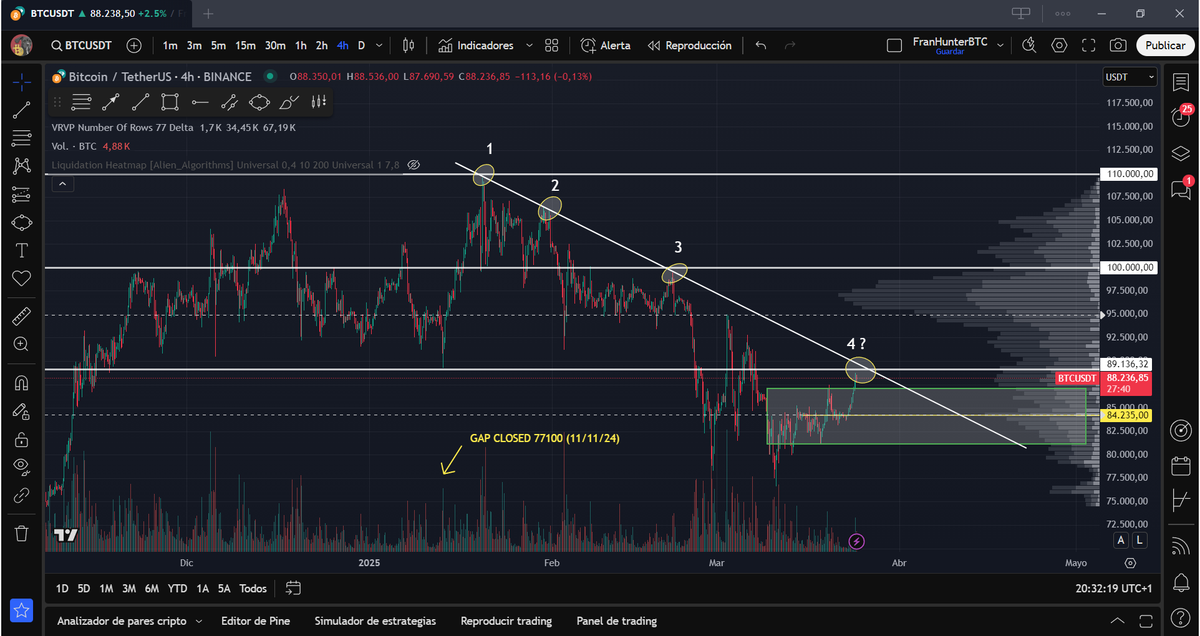Image resolution: width=1200 pixels, height=636 pixels.
Task: Open the patterns tool in left sidebar
Action: pos(21,166)
